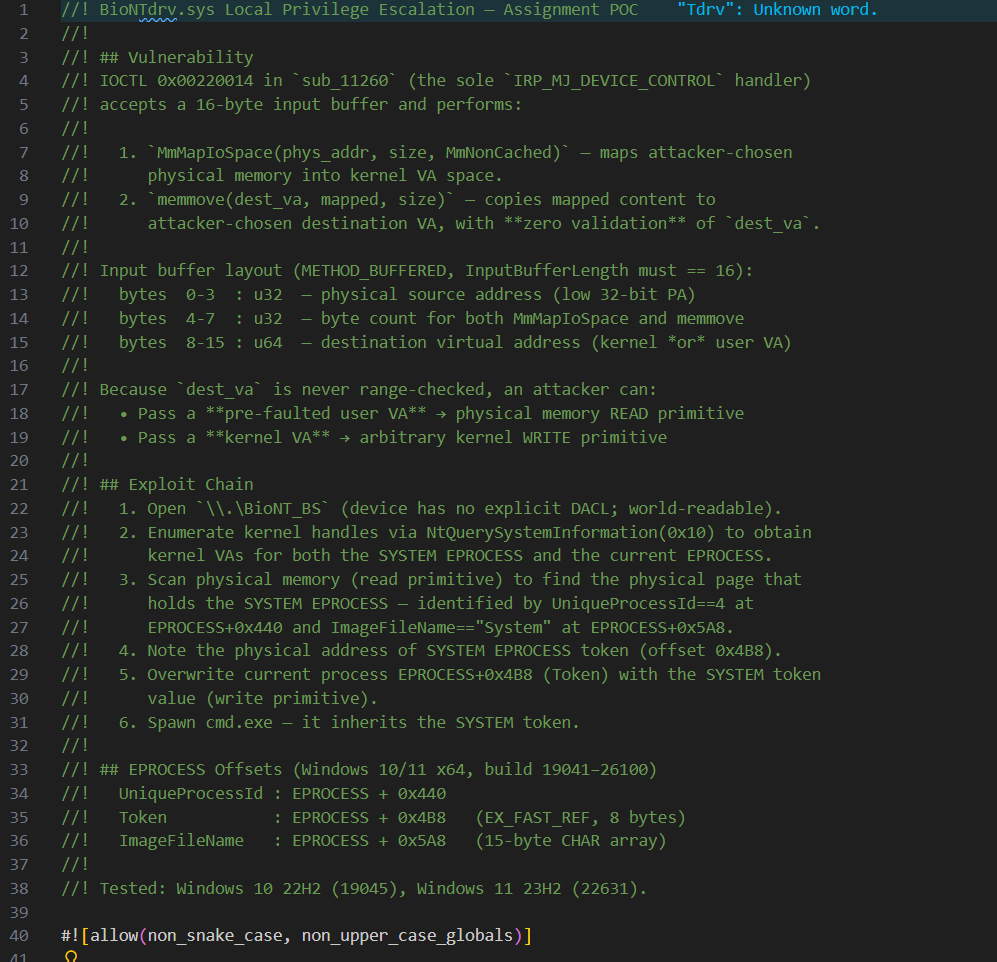Click "sub_11260" in the IOCTL comment line

tap(344, 81)
